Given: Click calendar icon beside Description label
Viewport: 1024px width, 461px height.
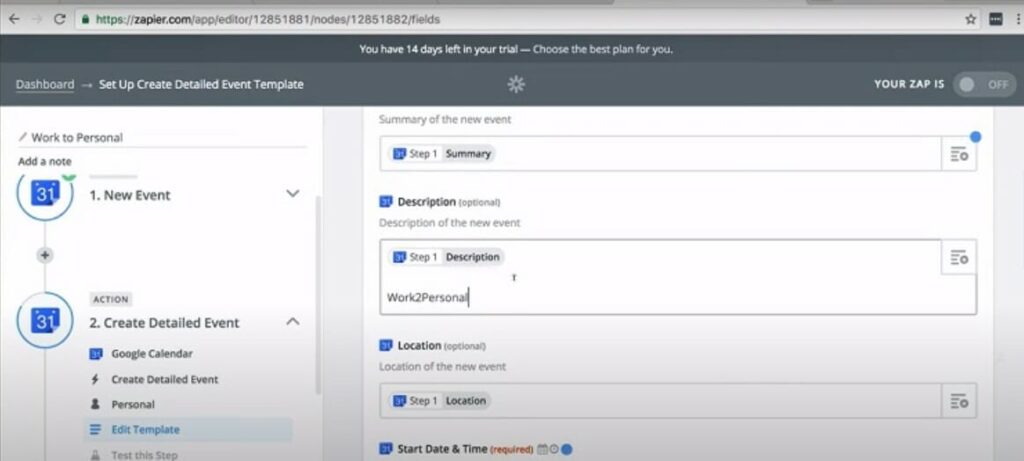Looking at the screenshot, I should (x=385, y=202).
